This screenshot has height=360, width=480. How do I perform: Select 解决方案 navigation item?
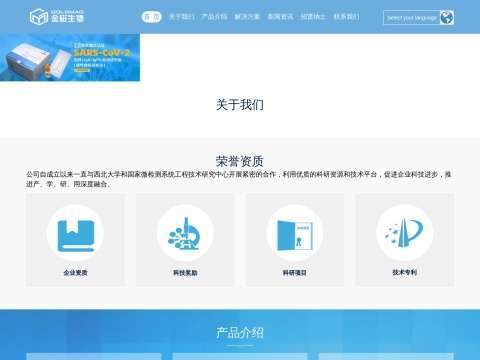(247, 17)
